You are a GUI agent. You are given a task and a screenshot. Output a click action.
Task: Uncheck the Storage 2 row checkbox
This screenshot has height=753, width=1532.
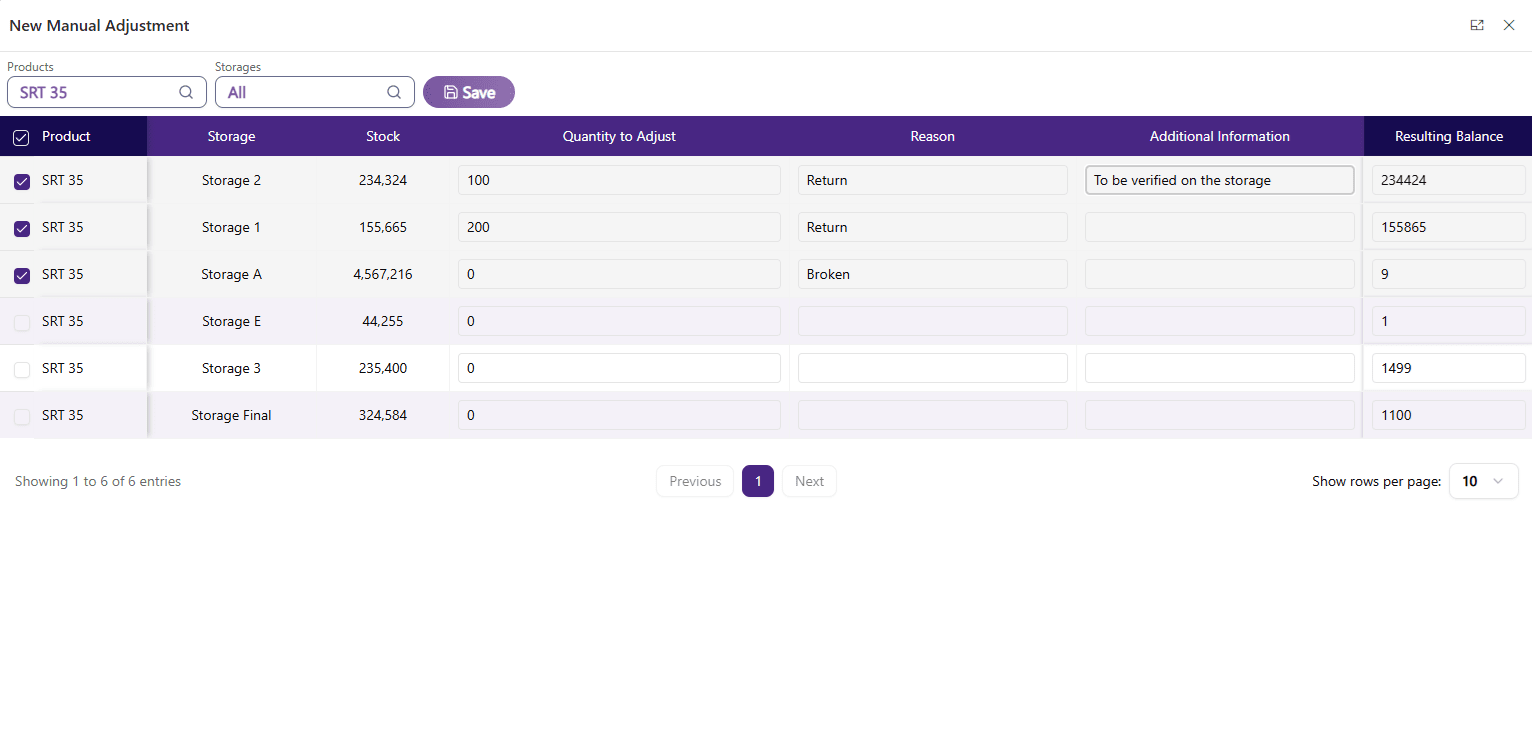click(22, 182)
